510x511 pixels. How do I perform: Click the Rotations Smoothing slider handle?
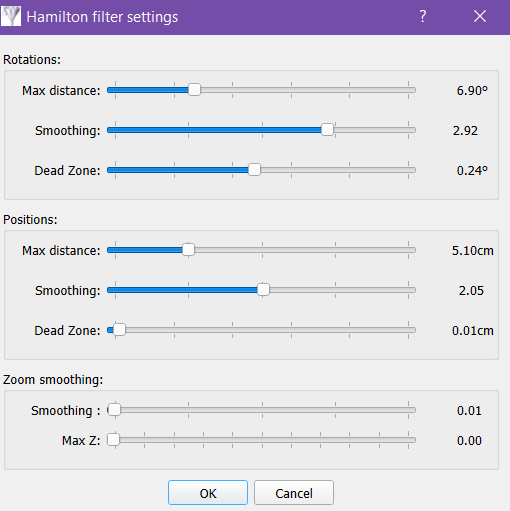[327, 130]
